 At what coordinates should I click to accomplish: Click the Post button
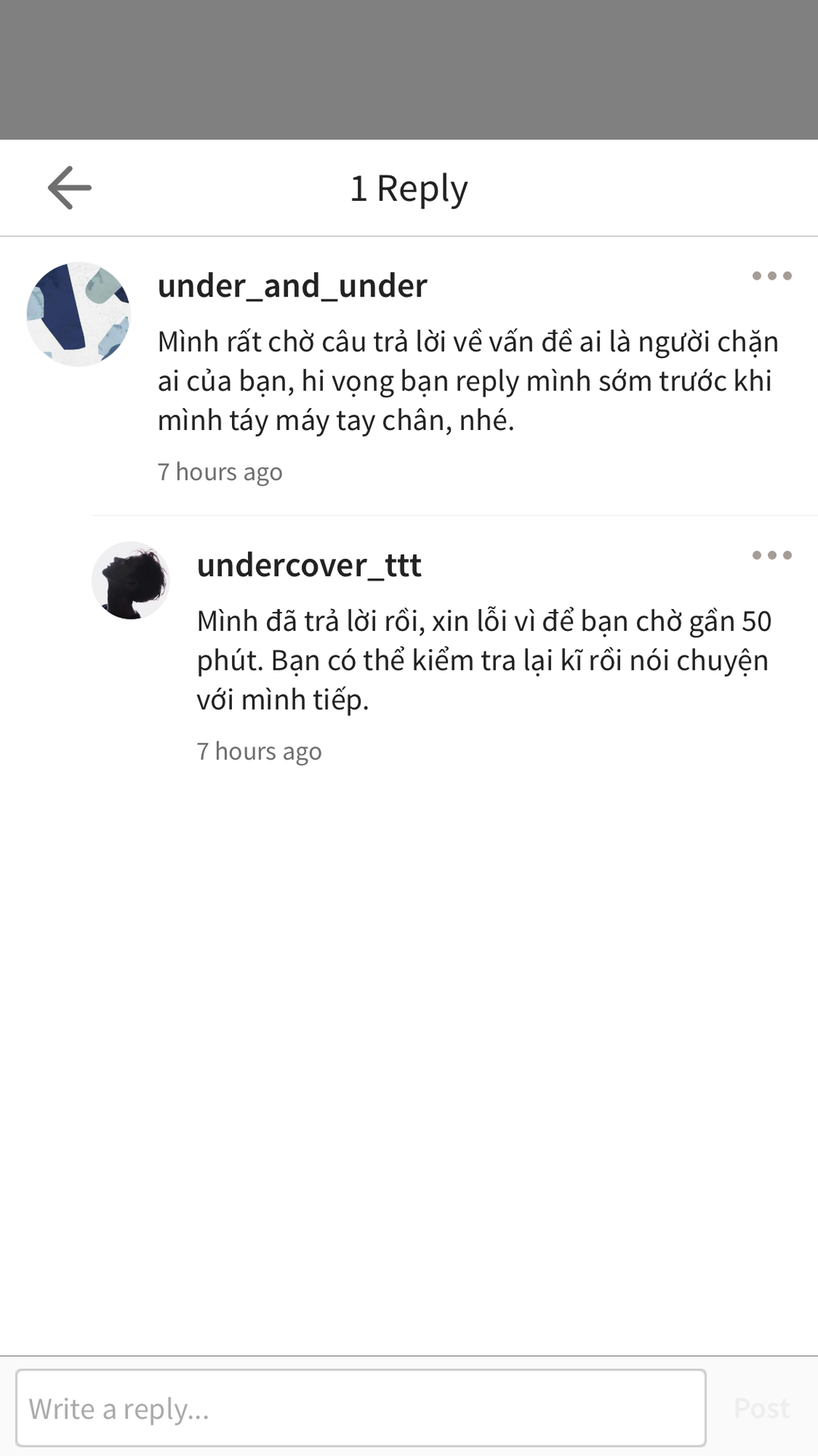pos(762,1408)
